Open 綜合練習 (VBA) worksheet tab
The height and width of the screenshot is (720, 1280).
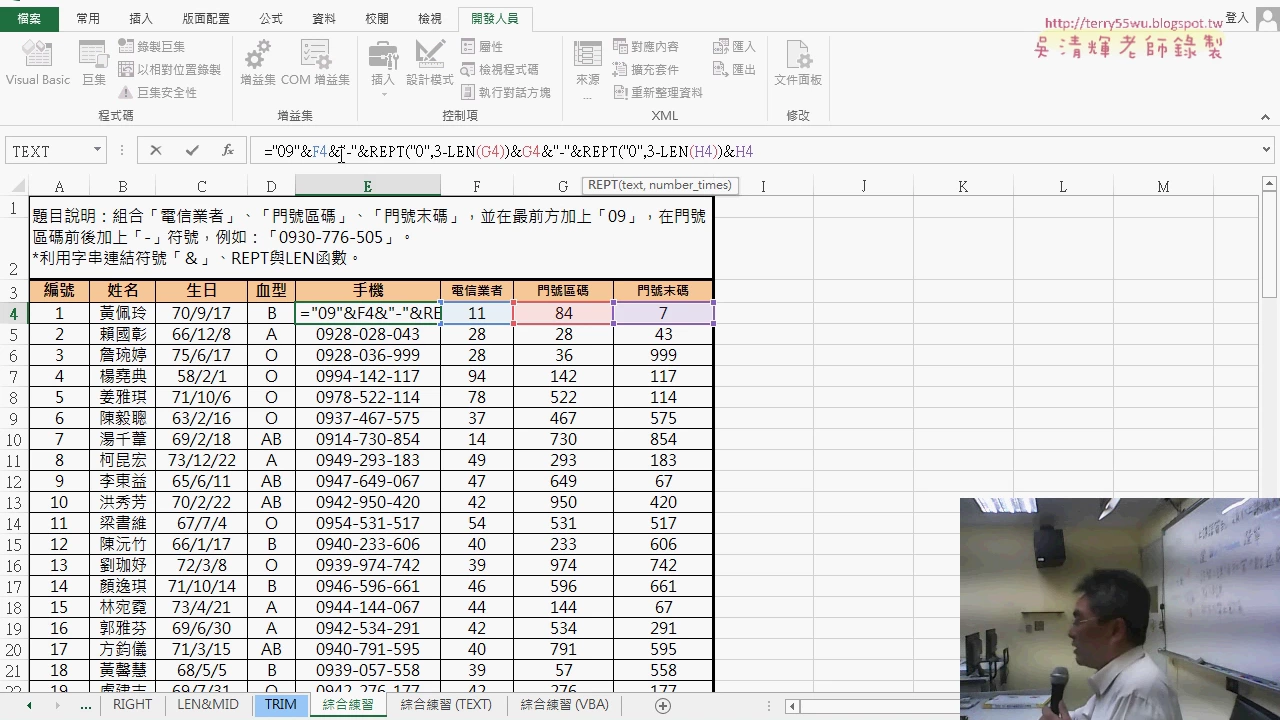(565, 705)
